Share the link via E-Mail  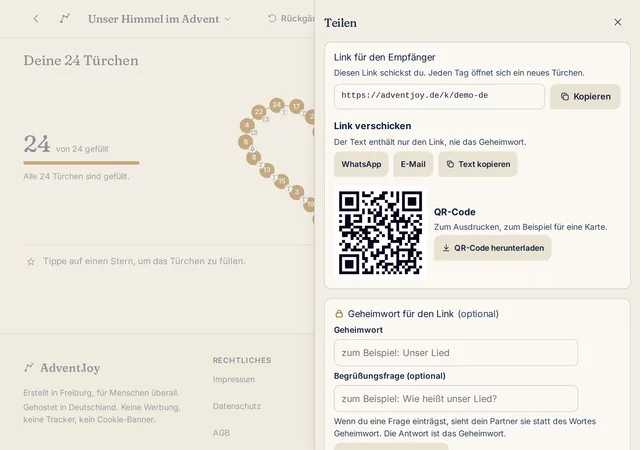413,164
